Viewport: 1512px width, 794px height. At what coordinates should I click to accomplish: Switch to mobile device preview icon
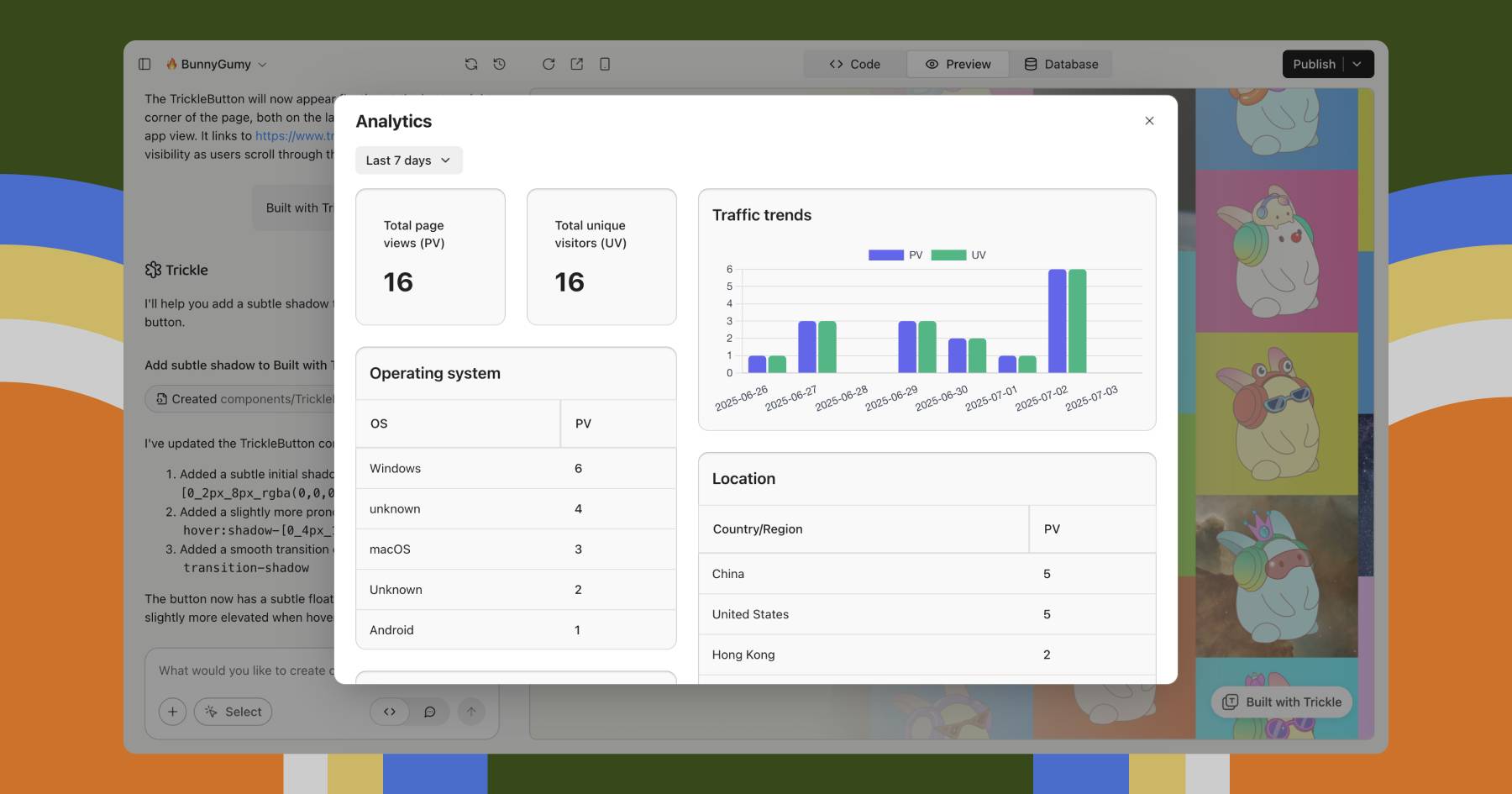pyautogui.click(x=605, y=64)
